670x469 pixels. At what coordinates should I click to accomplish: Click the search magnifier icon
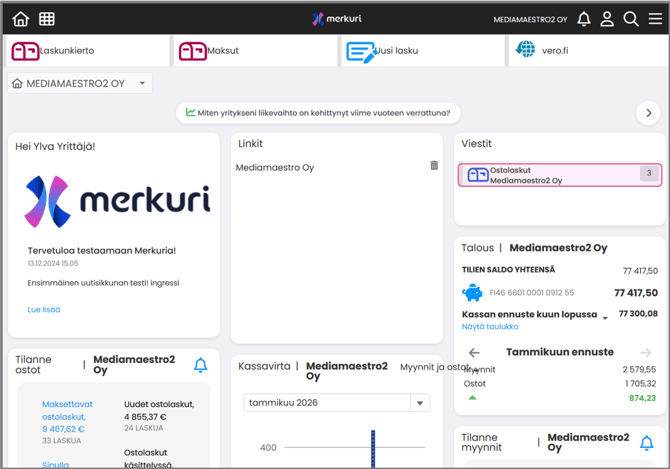pyautogui.click(x=631, y=19)
